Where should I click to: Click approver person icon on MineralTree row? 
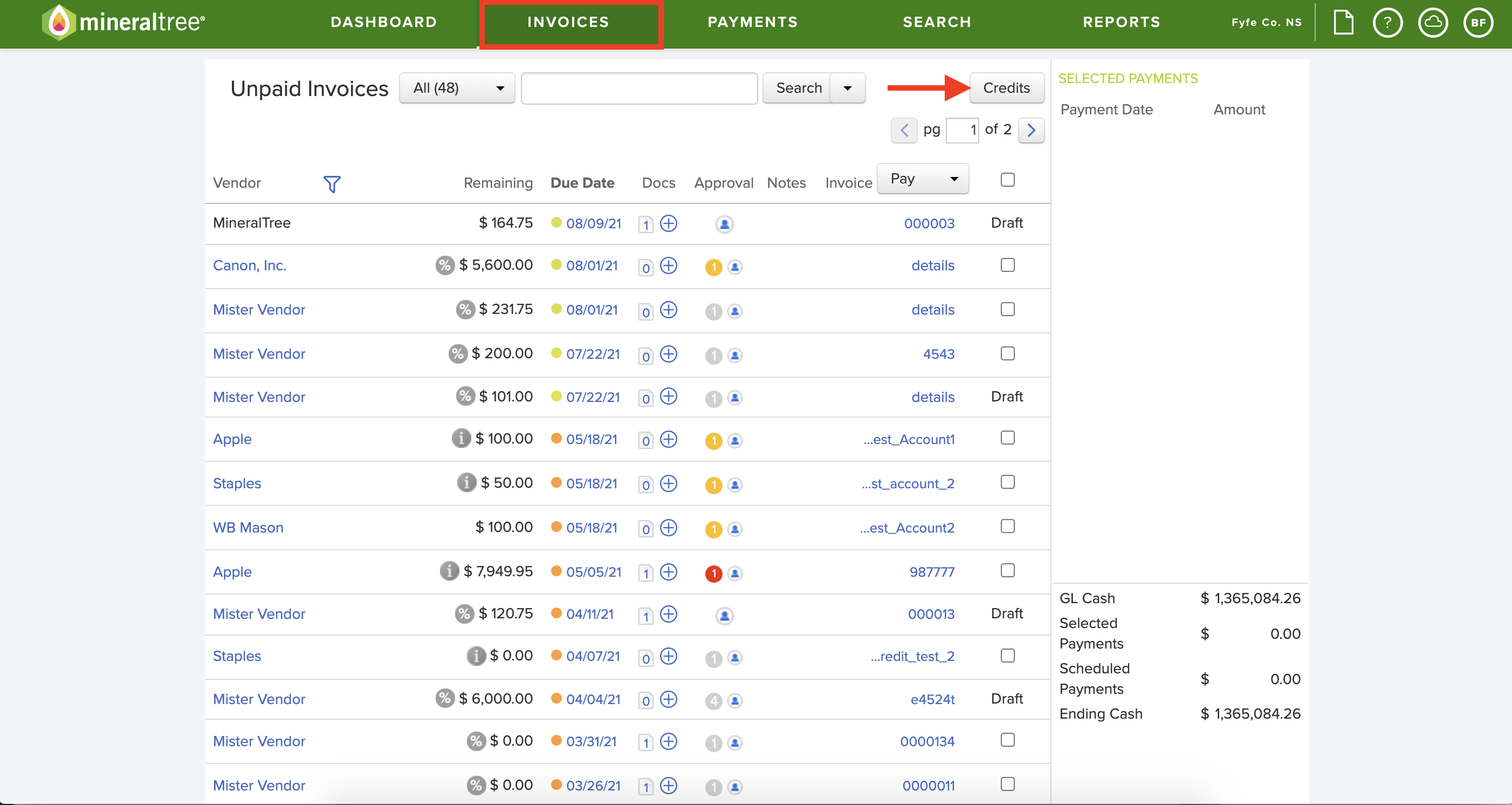[724, 224]
